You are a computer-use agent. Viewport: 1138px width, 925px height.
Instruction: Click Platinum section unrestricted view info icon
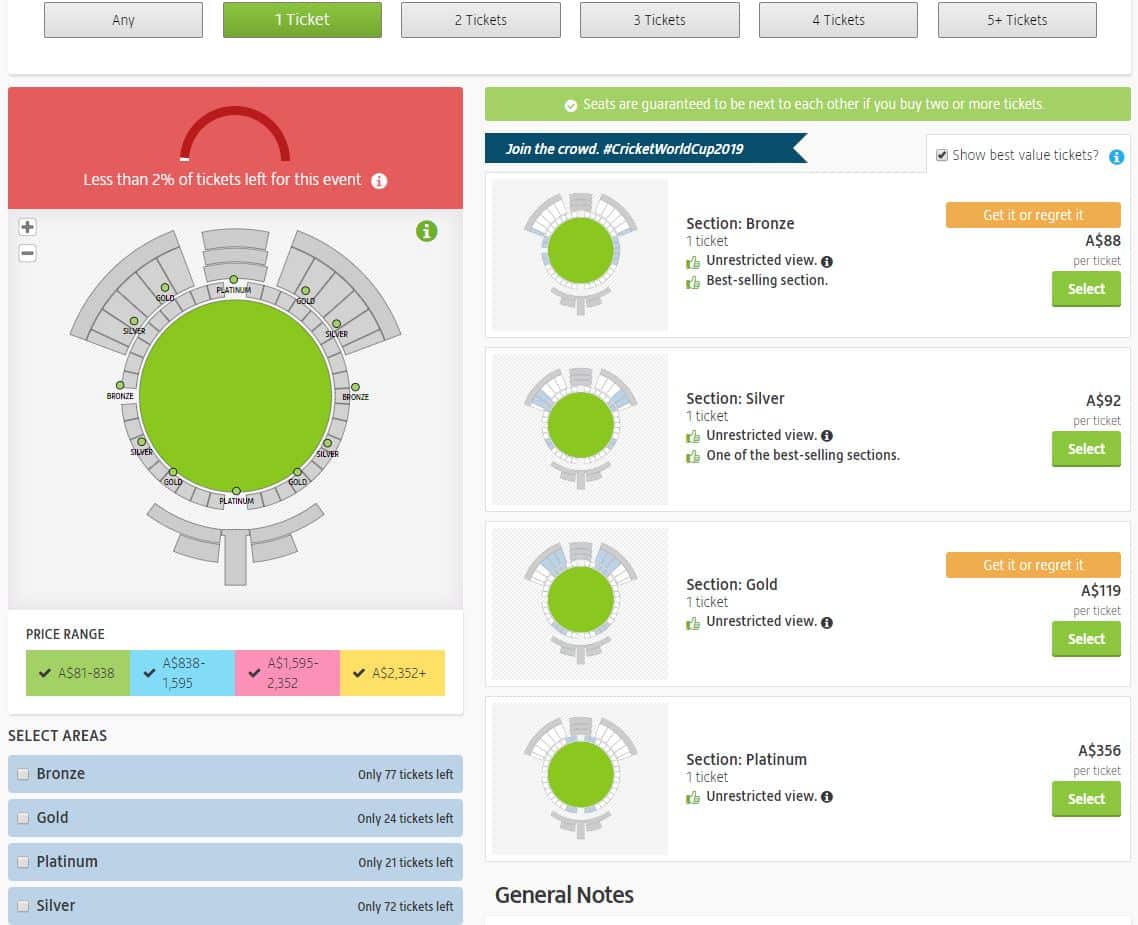(827, 797)
